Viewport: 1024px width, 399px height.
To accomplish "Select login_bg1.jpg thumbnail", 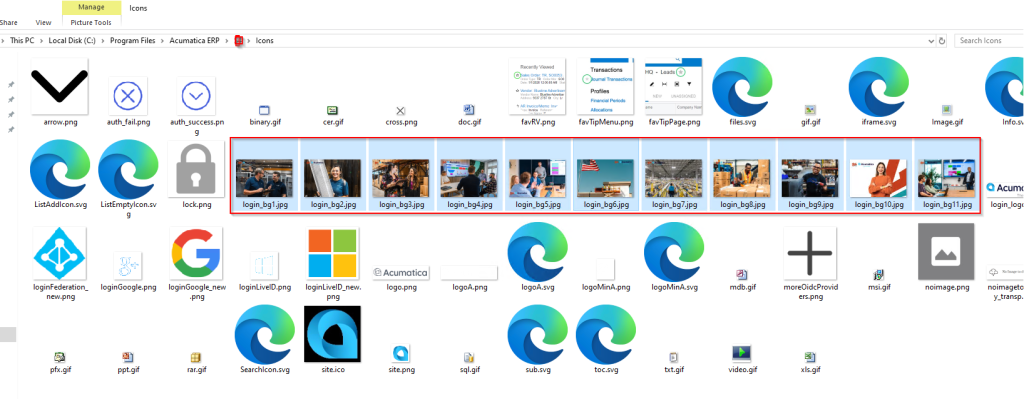I will [264, 178].
